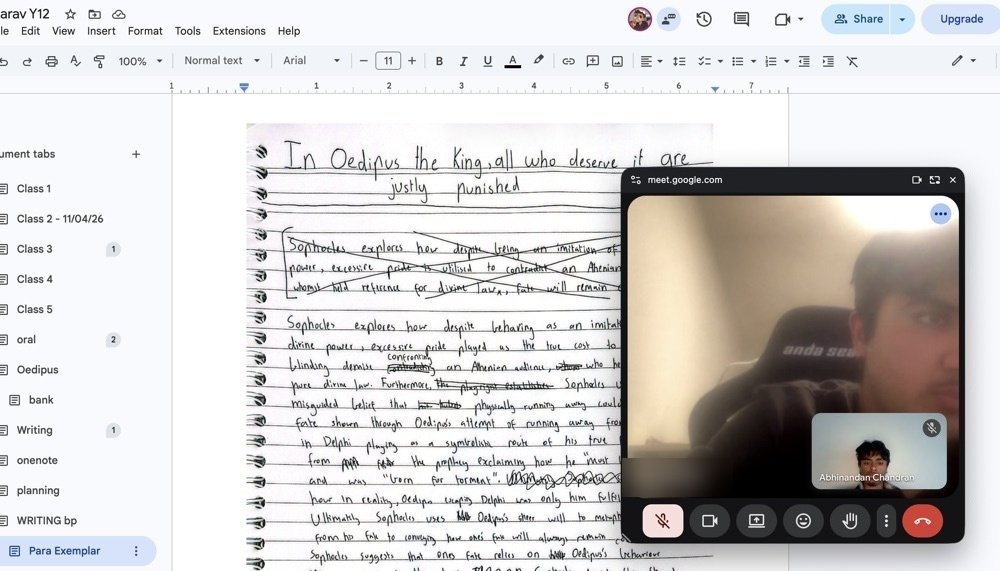Open line and paragraph spacing
The image size is (1000, 571).
[679, 61]
